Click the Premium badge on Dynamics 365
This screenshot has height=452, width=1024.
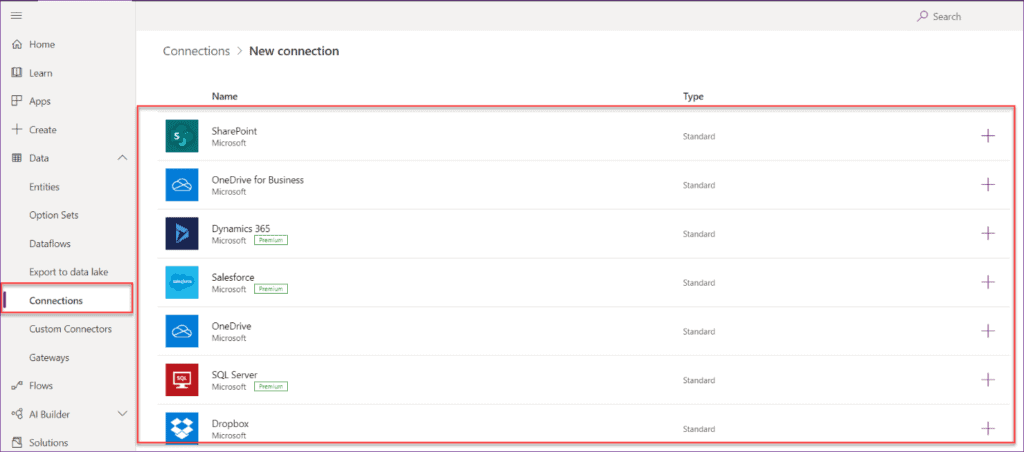[x=270, y=240]
